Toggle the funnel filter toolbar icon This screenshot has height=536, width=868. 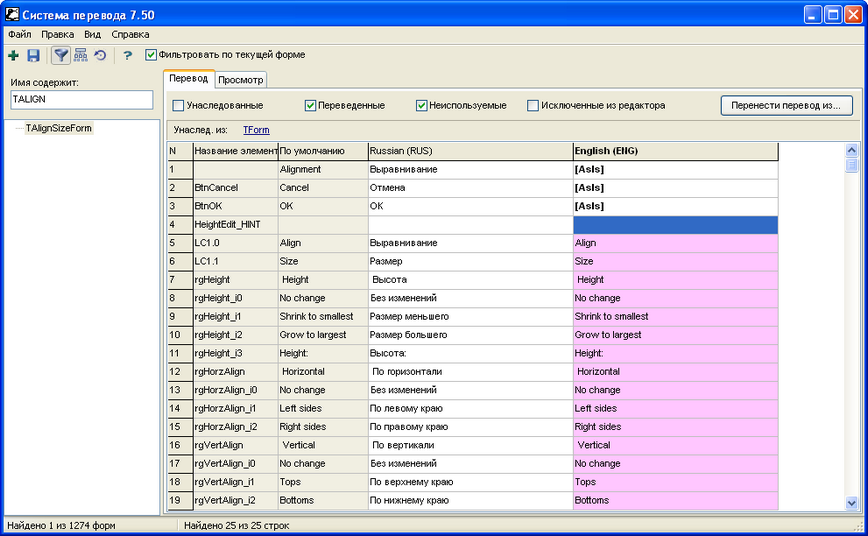[61, 55]
